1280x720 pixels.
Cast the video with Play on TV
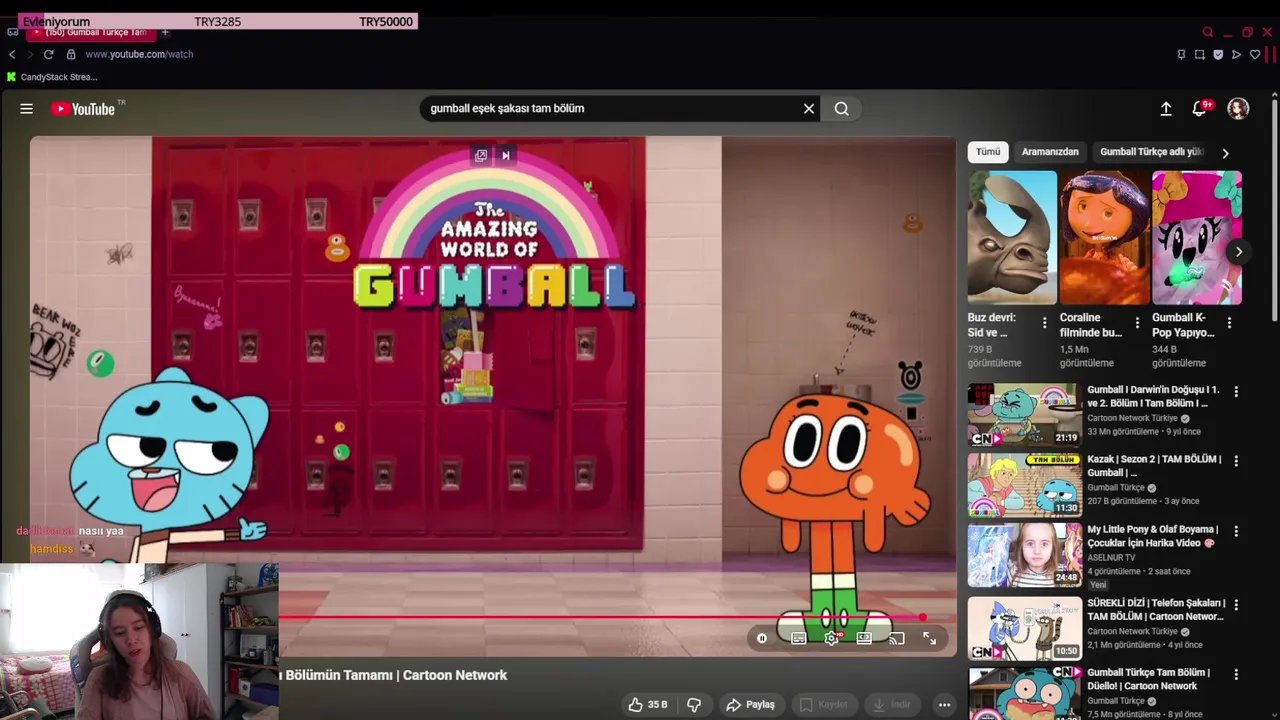[897, 638]
